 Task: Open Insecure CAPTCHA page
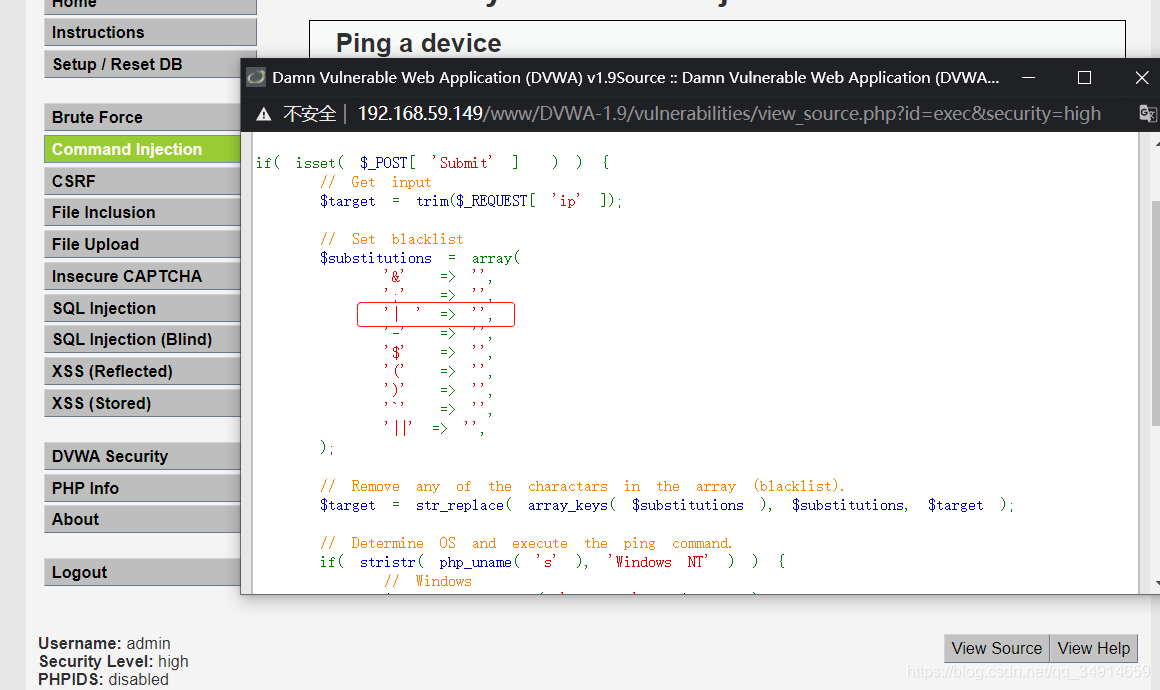[x=143, y=276]
